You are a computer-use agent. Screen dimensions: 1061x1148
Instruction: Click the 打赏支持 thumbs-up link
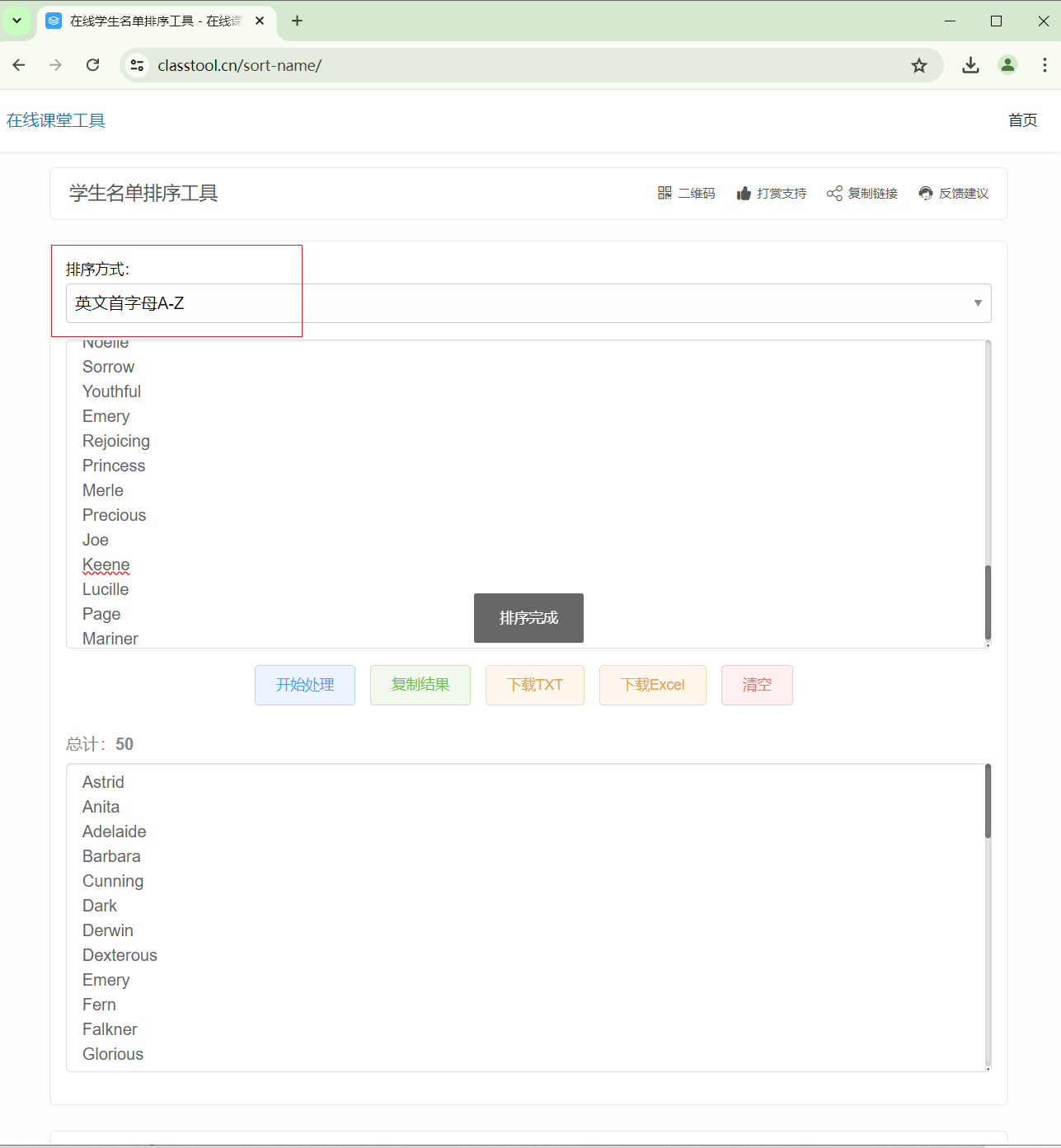point(772,193)
